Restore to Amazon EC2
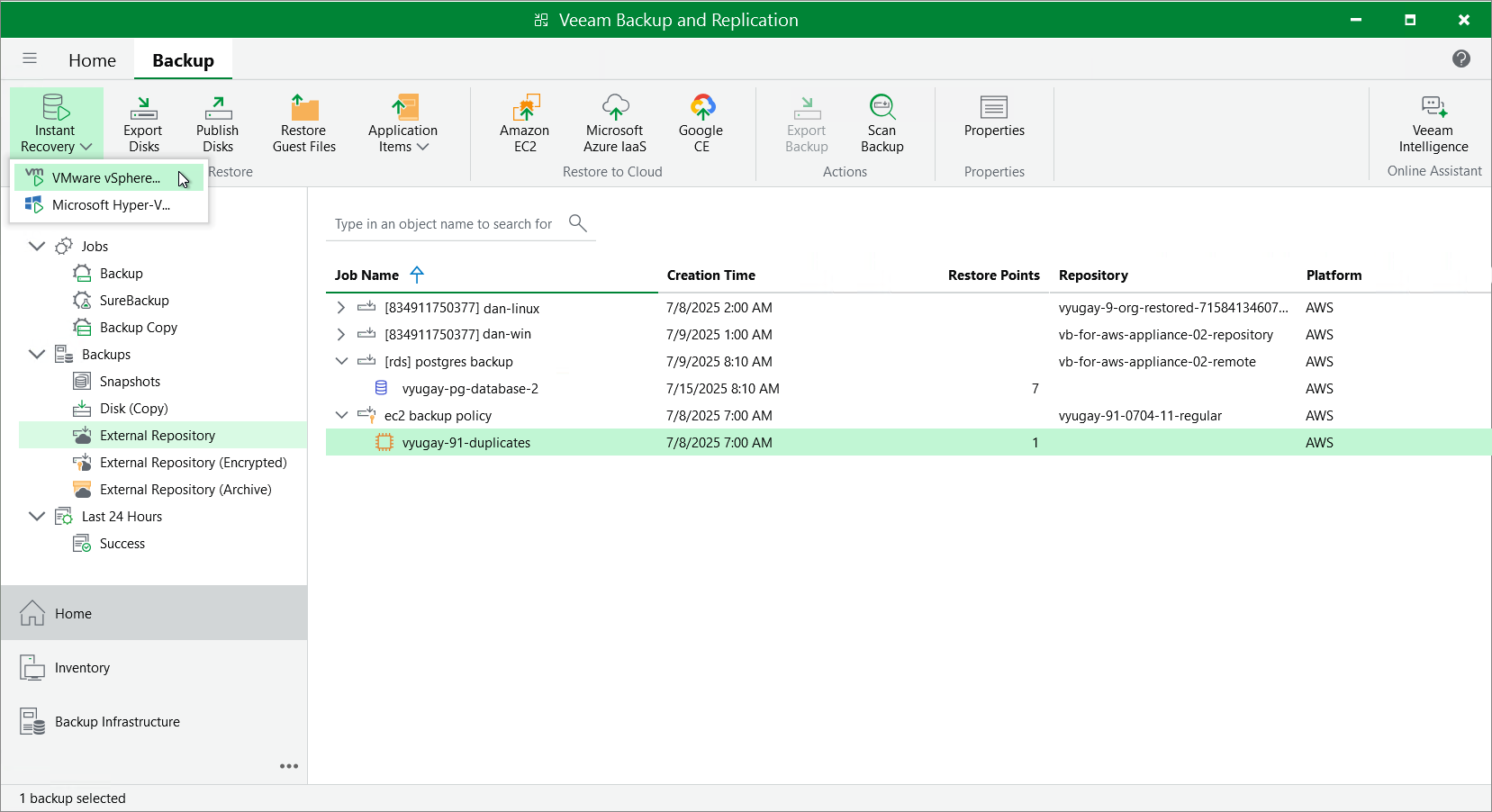This screenshot has width=1492, height=812. click(525, 123)
